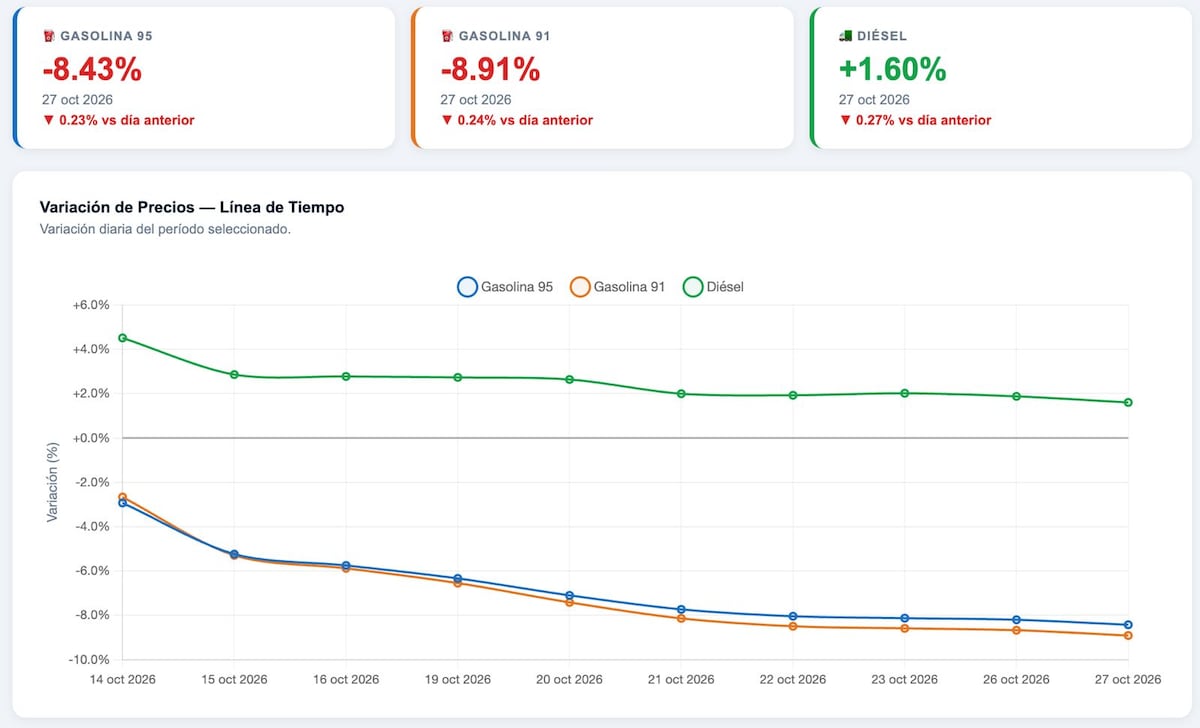Click the "19 oct 2026" x-axis label
Image resolution: width=1200 pixels, height=728 pixels.
458,679
